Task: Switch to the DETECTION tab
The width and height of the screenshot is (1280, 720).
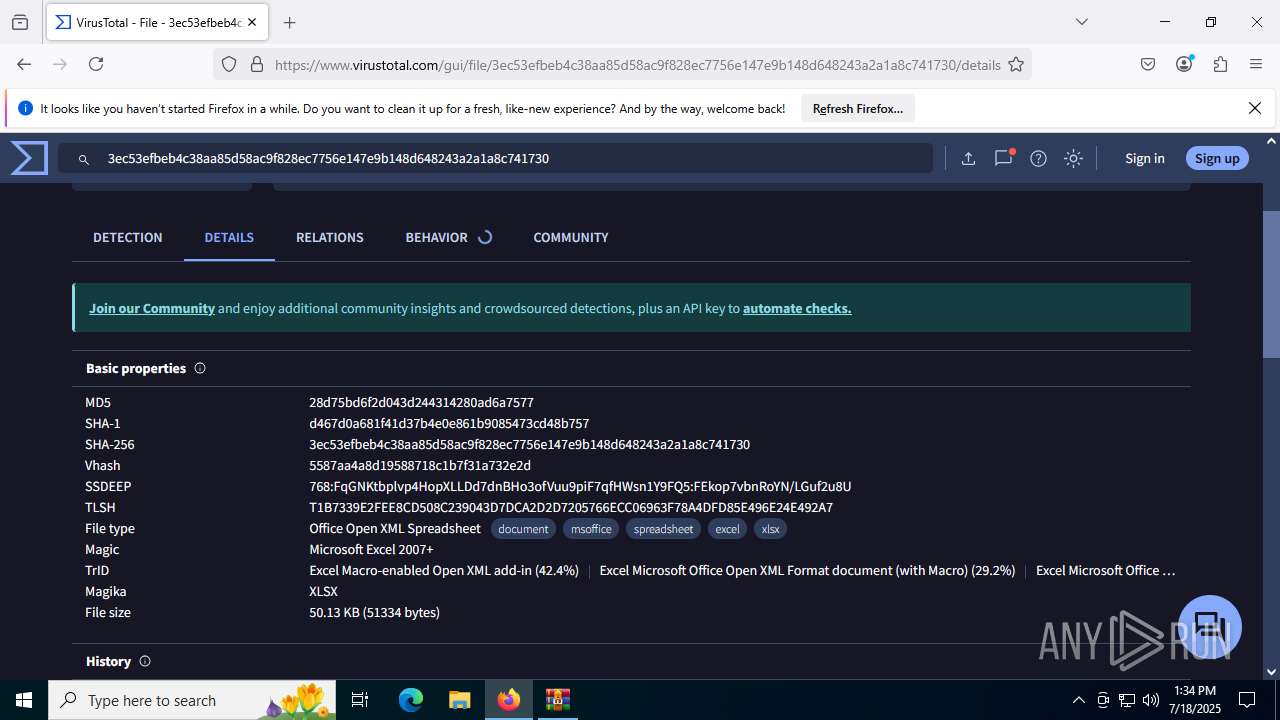Action: [128, 237]
